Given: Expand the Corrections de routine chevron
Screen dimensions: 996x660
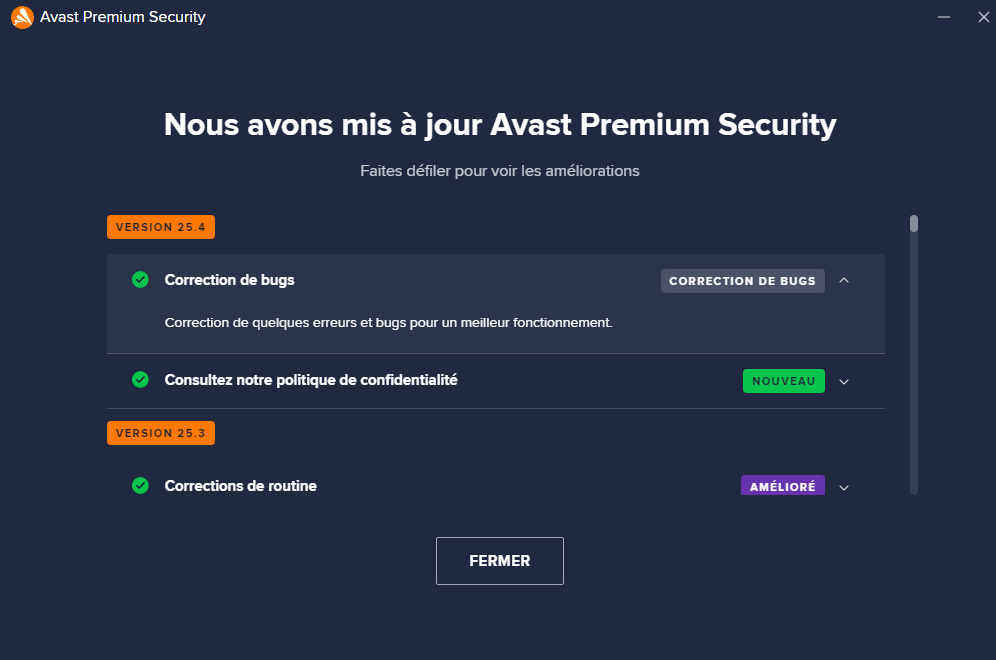Looking at the screenshot, I should coord(844,488).
